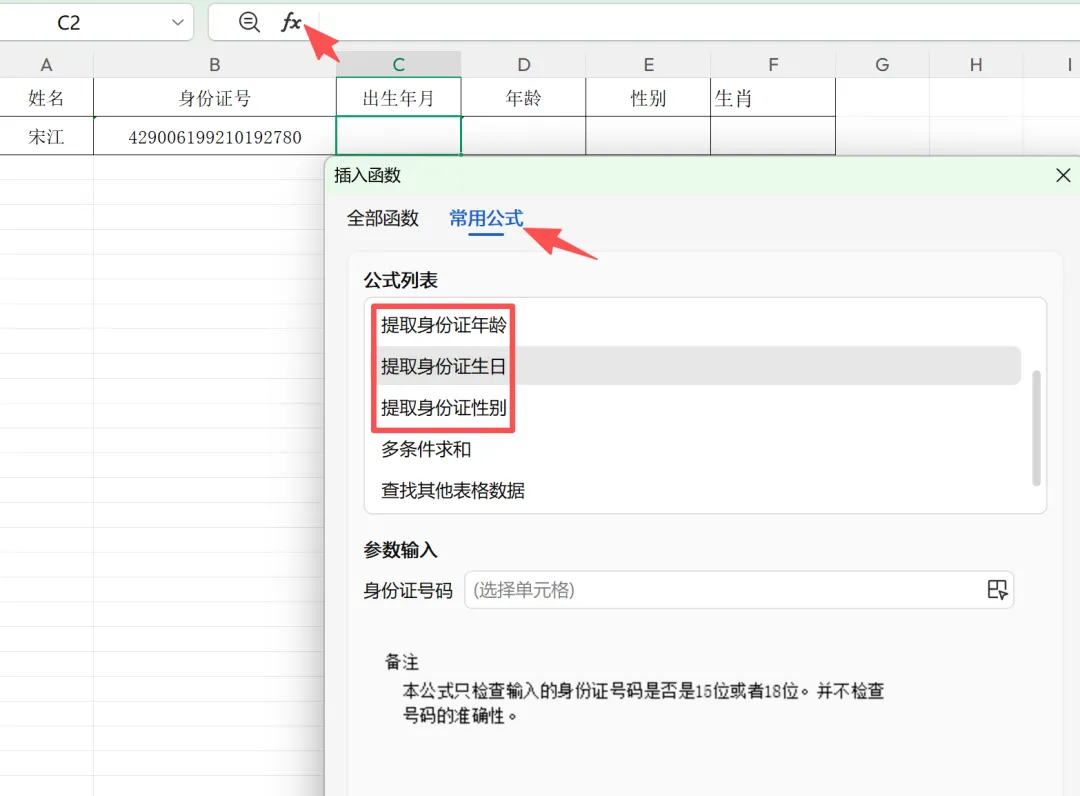Click the 性别 header cell
Image resolution: width=1080 pixels, height=796 pixels.
point(648,97)
